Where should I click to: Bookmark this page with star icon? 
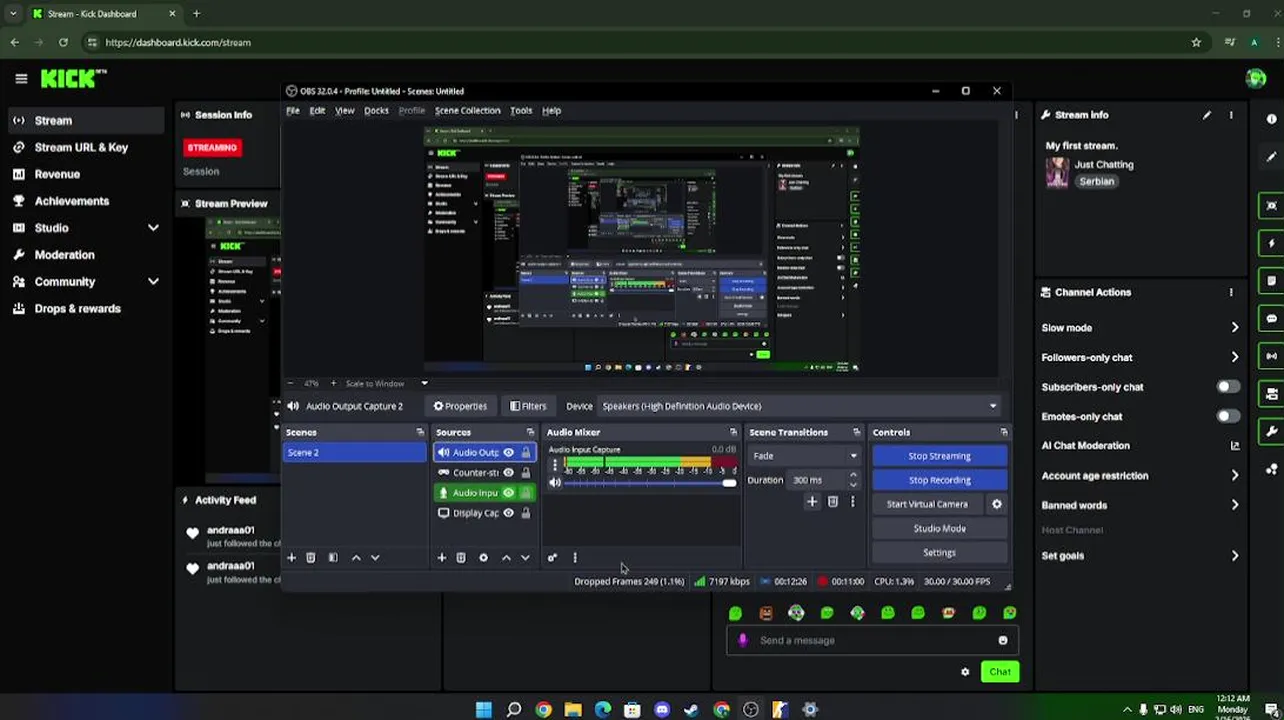tap(1196, 42)
